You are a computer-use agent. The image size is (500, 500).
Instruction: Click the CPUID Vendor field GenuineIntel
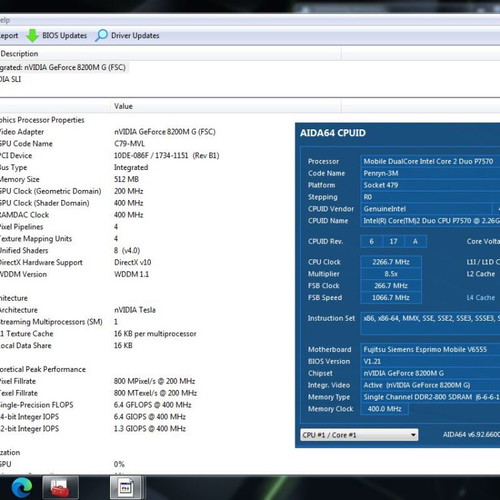[x=426, y=209]
